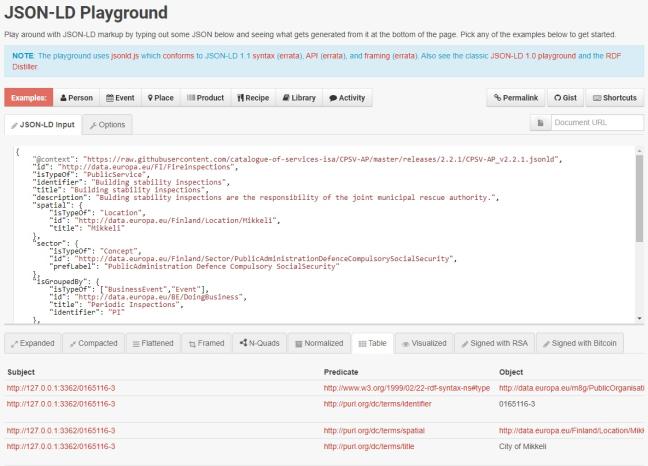Click subject link in the 'City of Mikkeli' row
This screenshot has height=466, width=648.
[61, 446]
